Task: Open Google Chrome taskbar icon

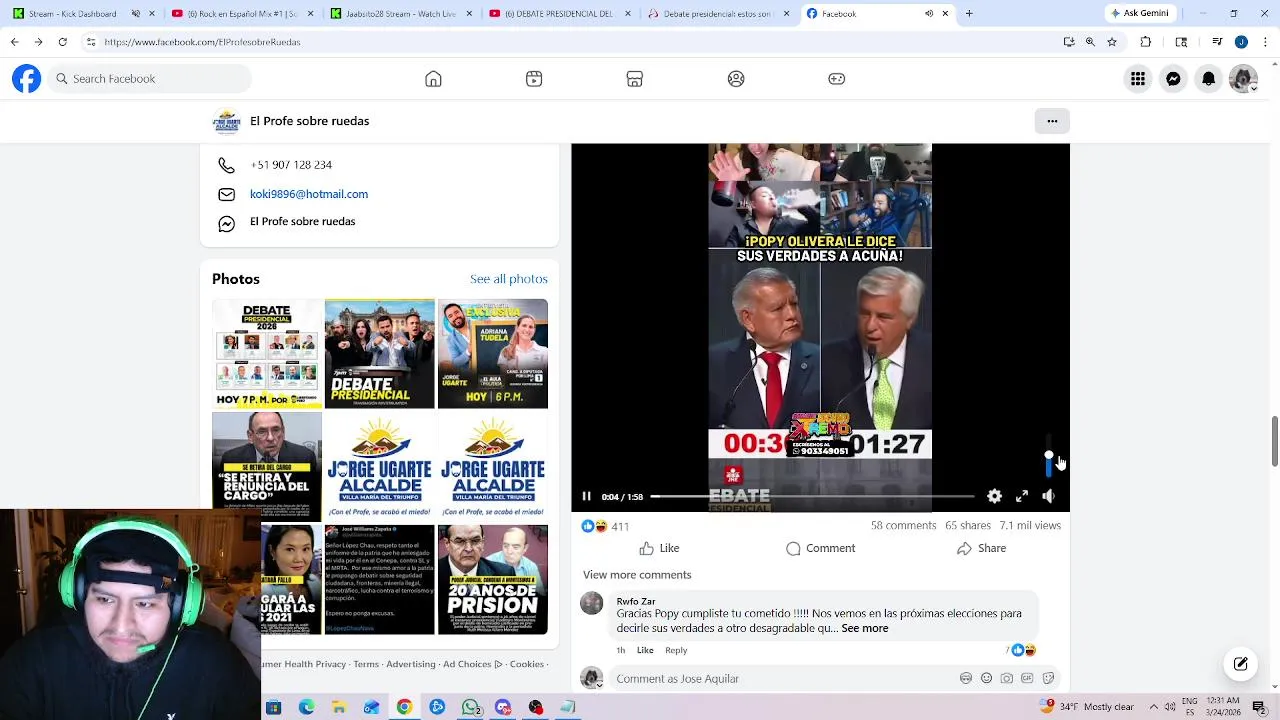Action: 404,707
